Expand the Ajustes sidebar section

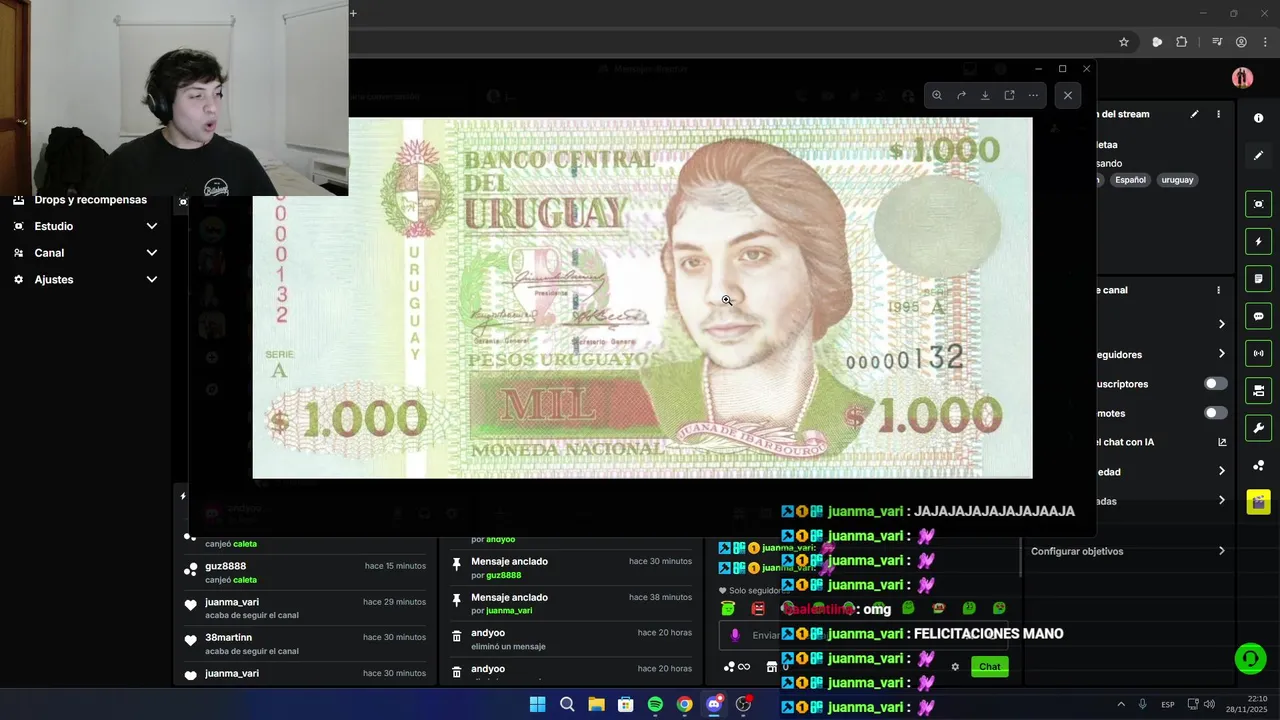tap(85, 279)
